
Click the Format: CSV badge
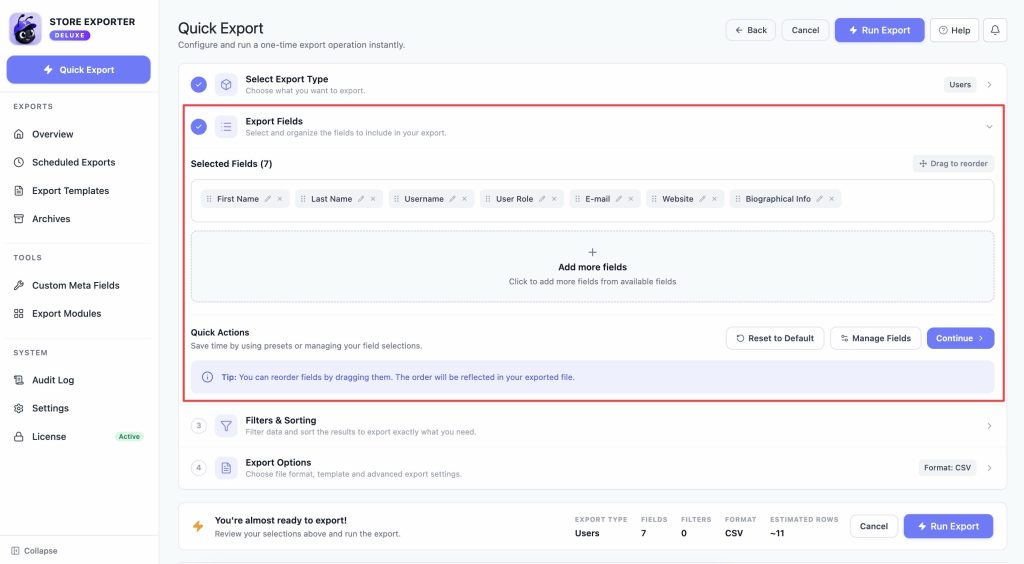(x=947, y=468)
